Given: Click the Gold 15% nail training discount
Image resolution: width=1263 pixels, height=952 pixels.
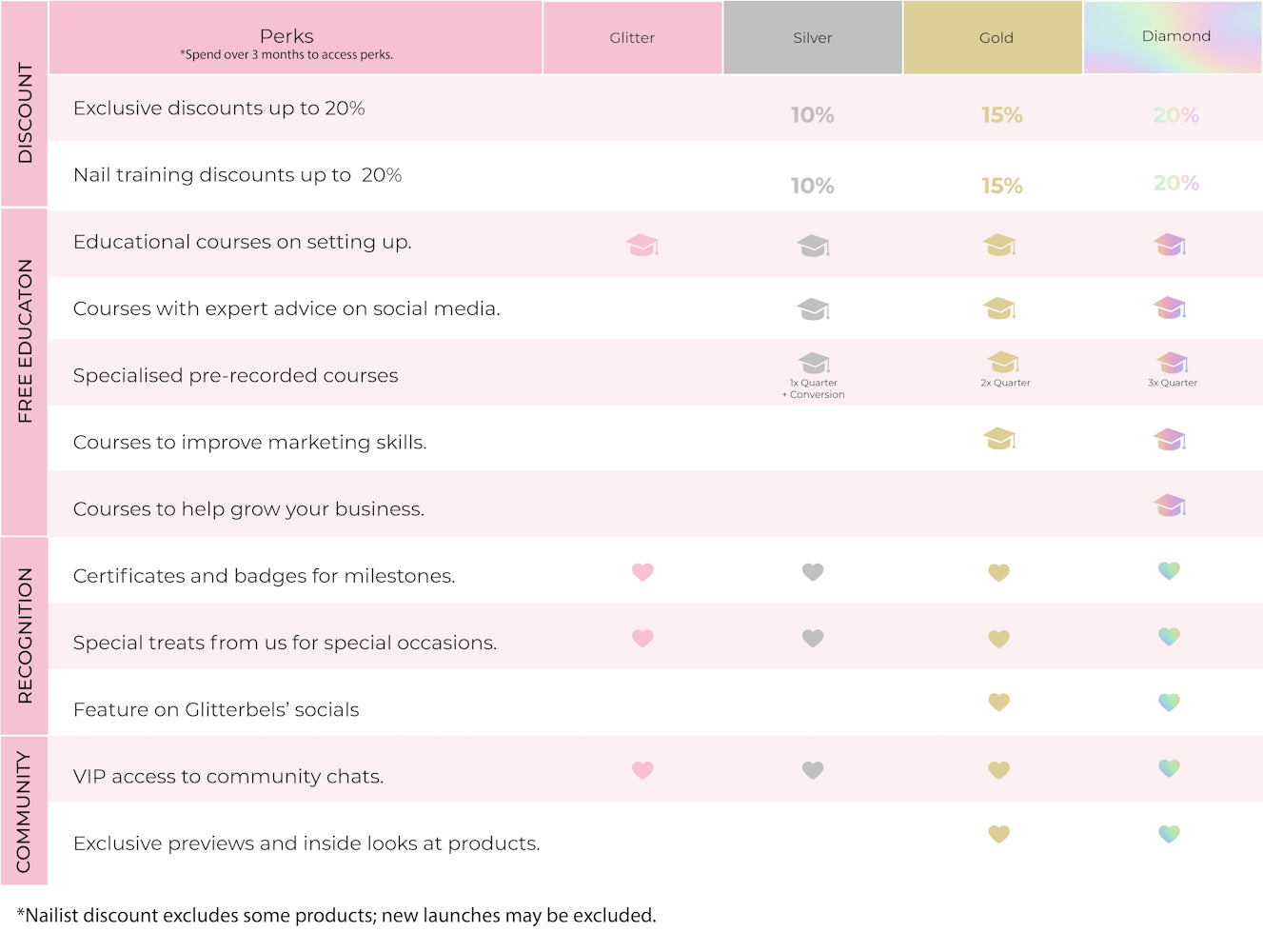Looking at the screenshot, I should click(x=1002, y=186).
